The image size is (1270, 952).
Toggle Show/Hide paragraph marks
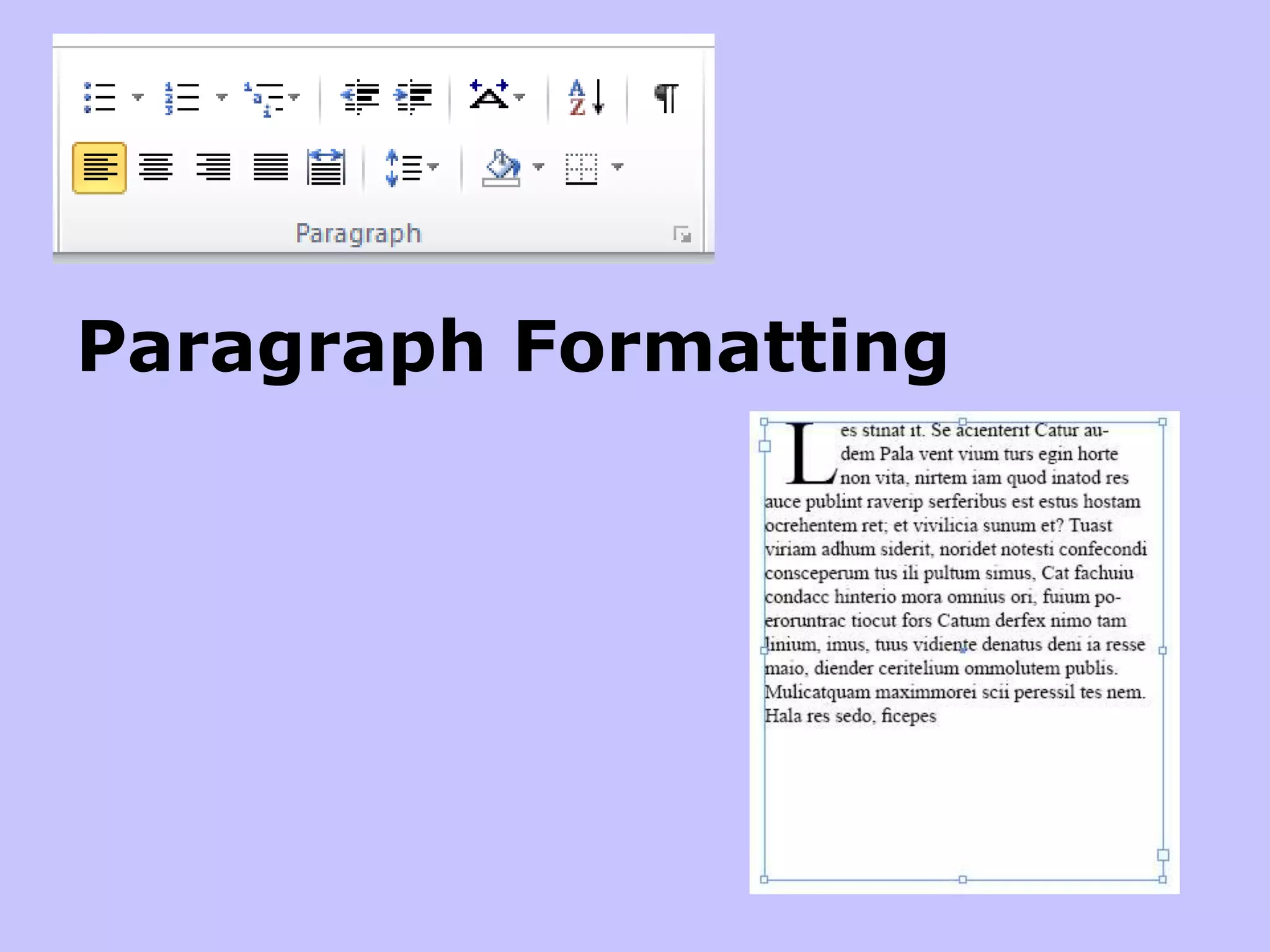667,98
